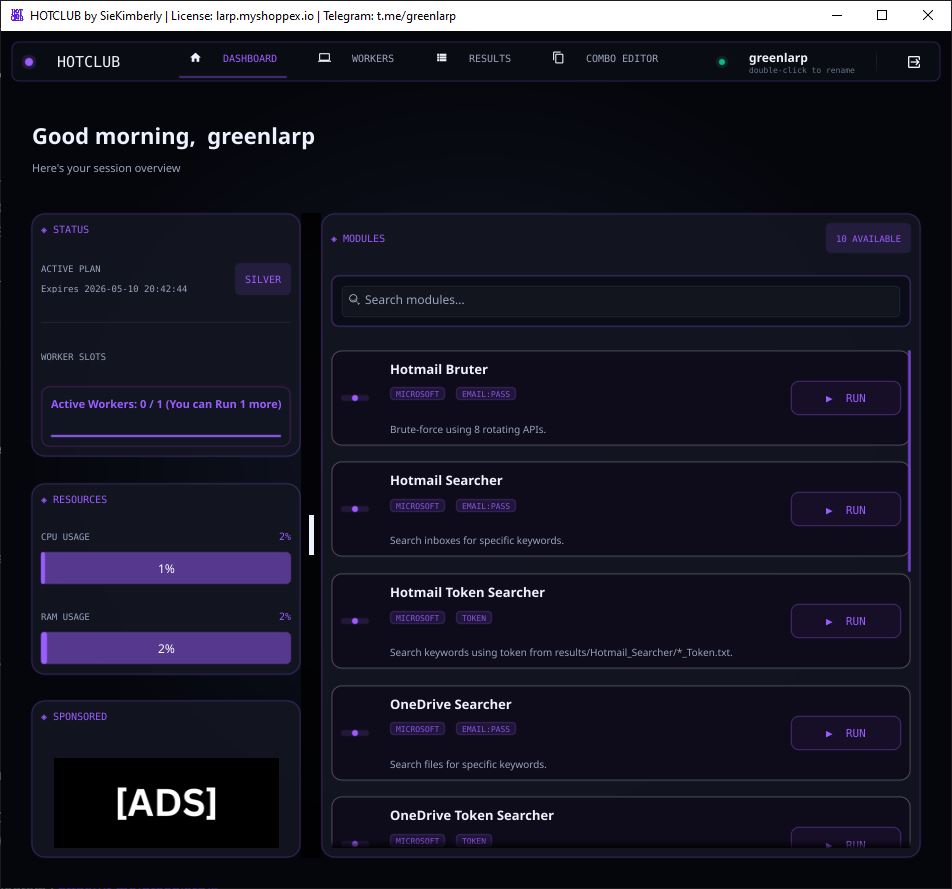
Task: Toggle the OneDrive Token Searcher switch
Action: click(x=355, y=843)
